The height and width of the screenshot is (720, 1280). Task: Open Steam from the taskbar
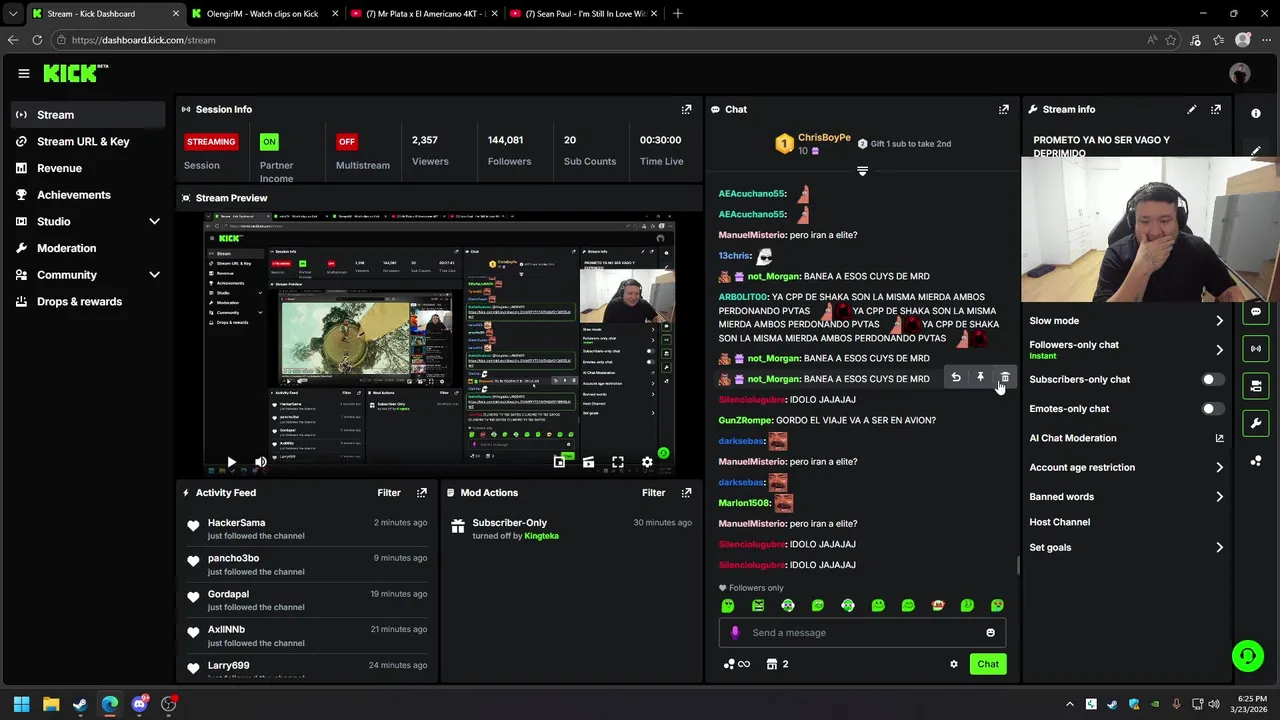80,704
